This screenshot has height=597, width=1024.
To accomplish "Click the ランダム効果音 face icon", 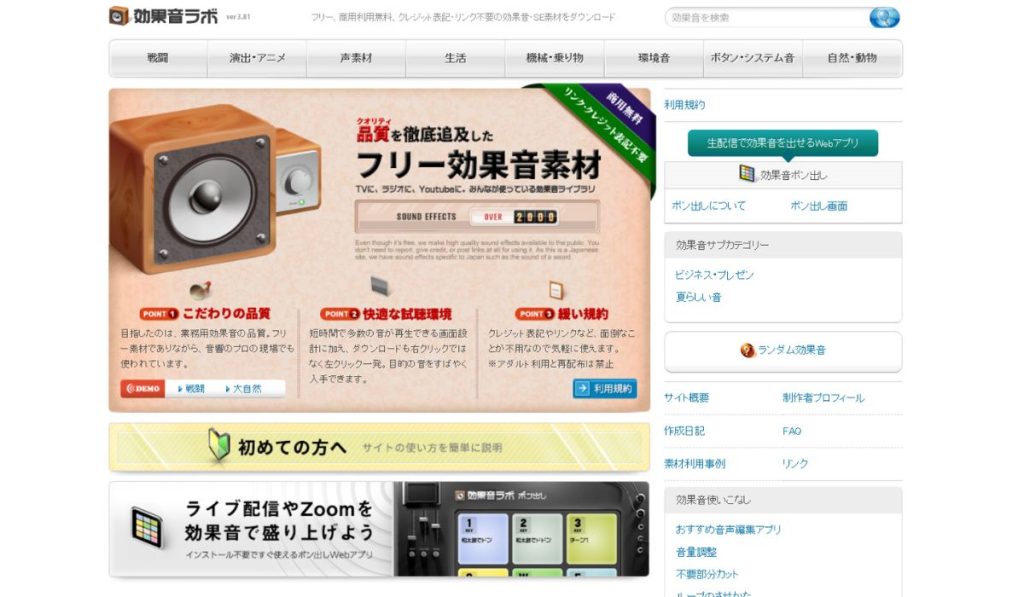I will (x=747, y=350).
